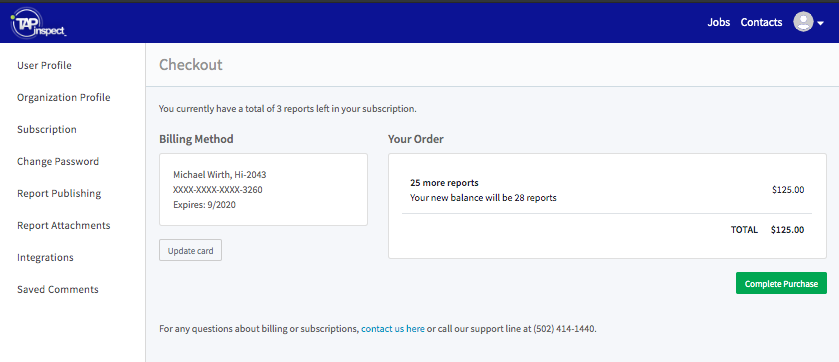Click '25 more reports' order item

coord(444,183)
